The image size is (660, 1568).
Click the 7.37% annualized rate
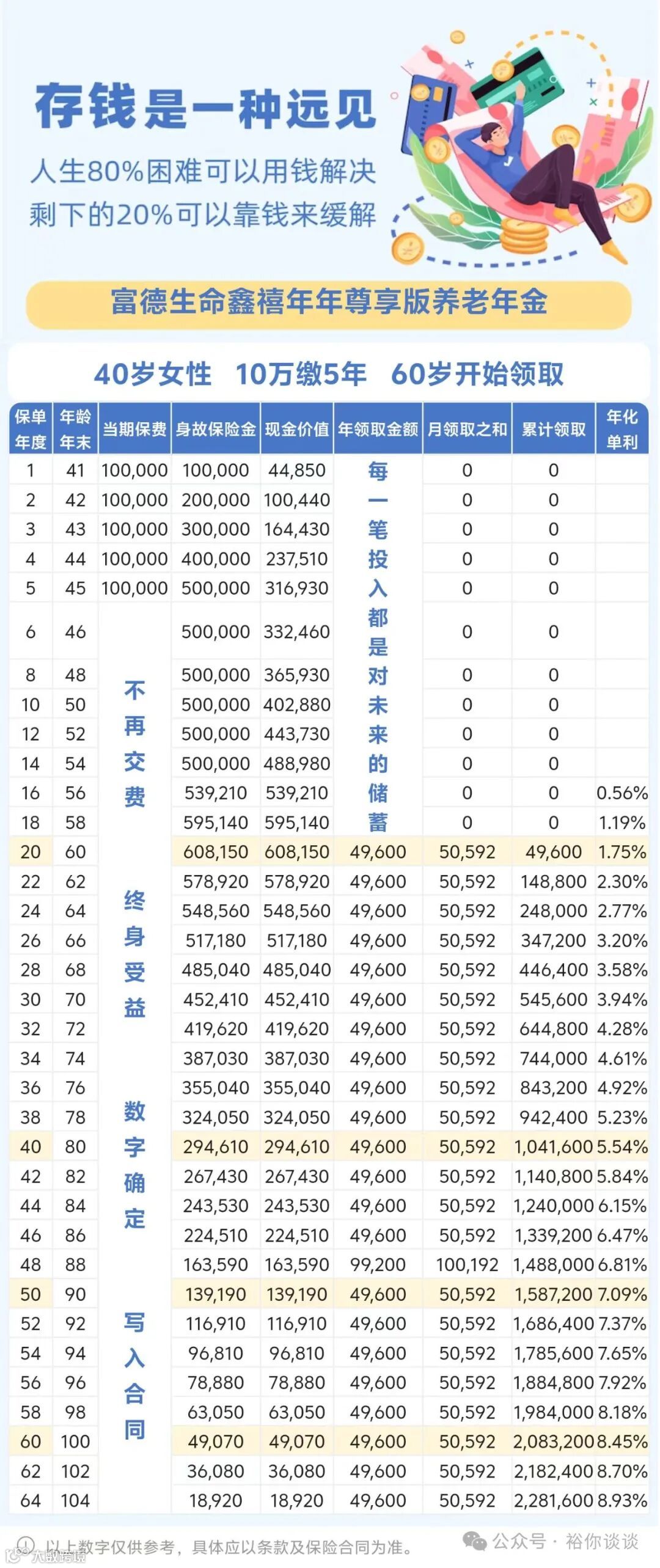(x=622, y=1324)
